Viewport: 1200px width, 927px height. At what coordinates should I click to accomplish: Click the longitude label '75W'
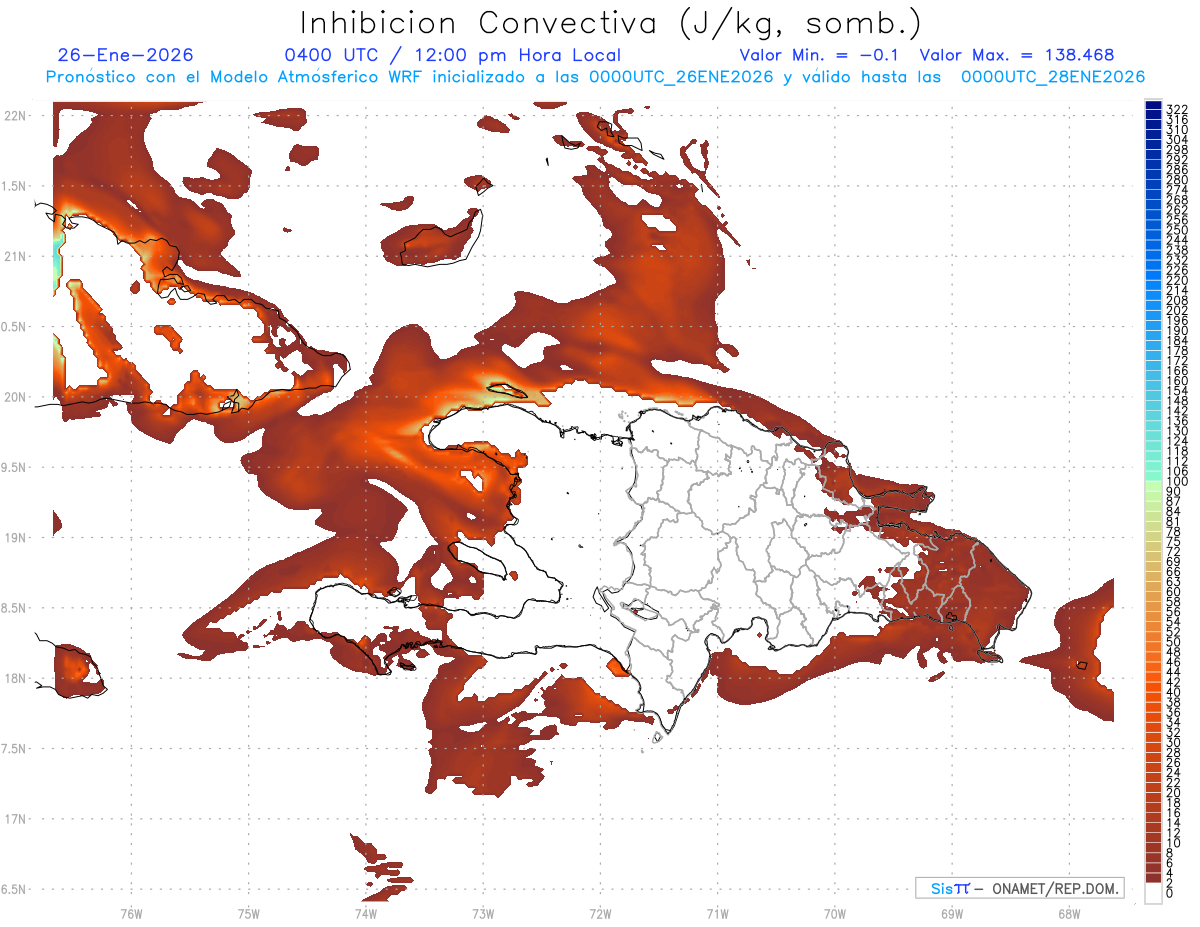tap(248, 913)
